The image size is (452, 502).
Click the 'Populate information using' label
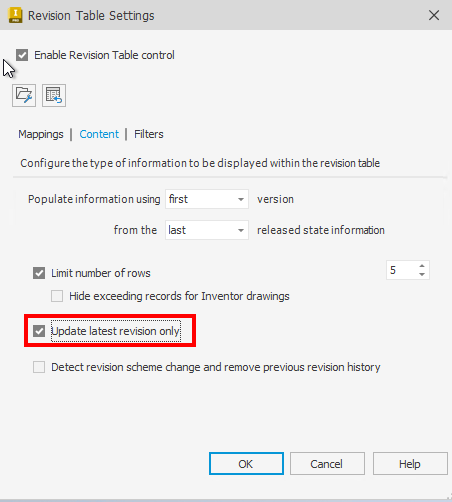click(x=94, y=199)
